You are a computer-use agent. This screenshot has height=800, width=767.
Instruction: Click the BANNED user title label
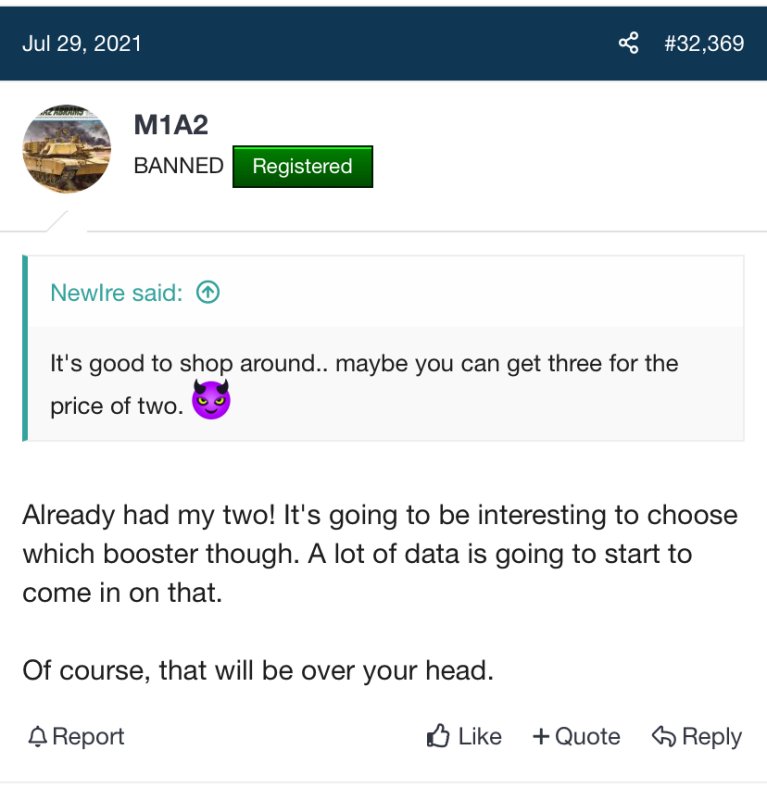click(178, 166)
